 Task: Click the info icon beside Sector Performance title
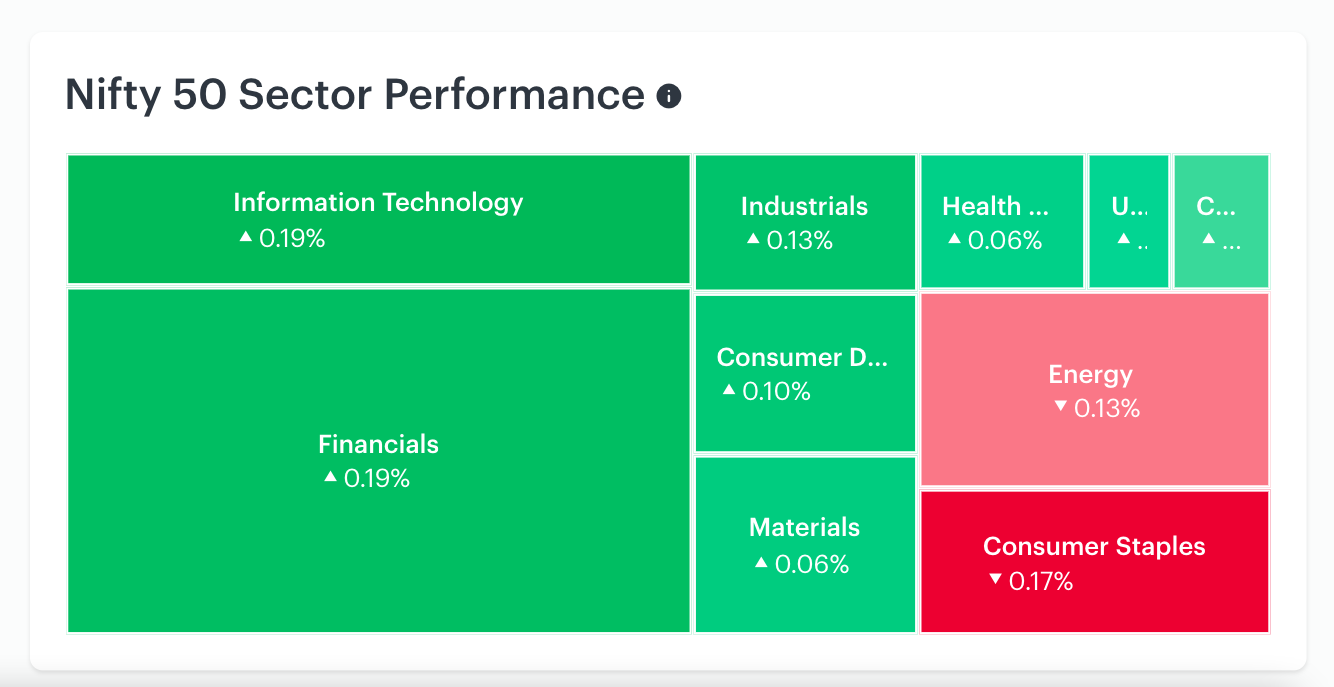click(669, 96)
